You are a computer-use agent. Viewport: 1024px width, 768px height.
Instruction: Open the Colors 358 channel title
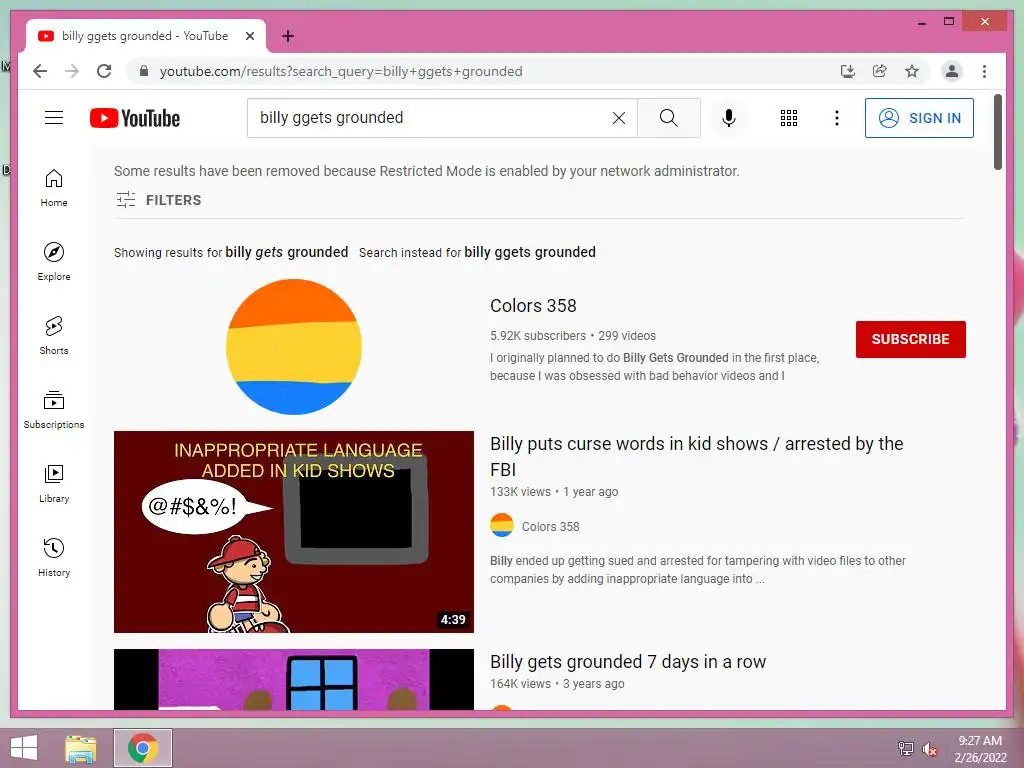click(x=533, y=306)
